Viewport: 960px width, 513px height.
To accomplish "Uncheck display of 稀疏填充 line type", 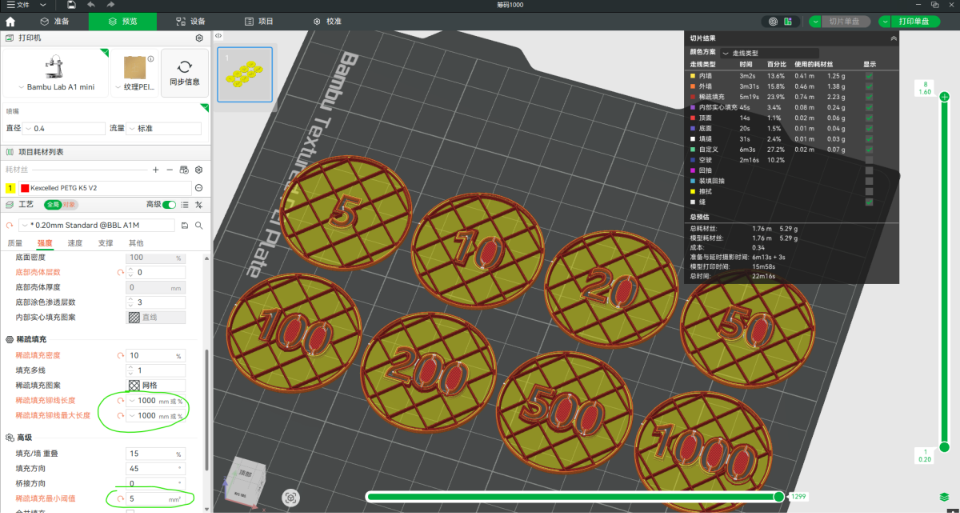I will pos(869,97).
